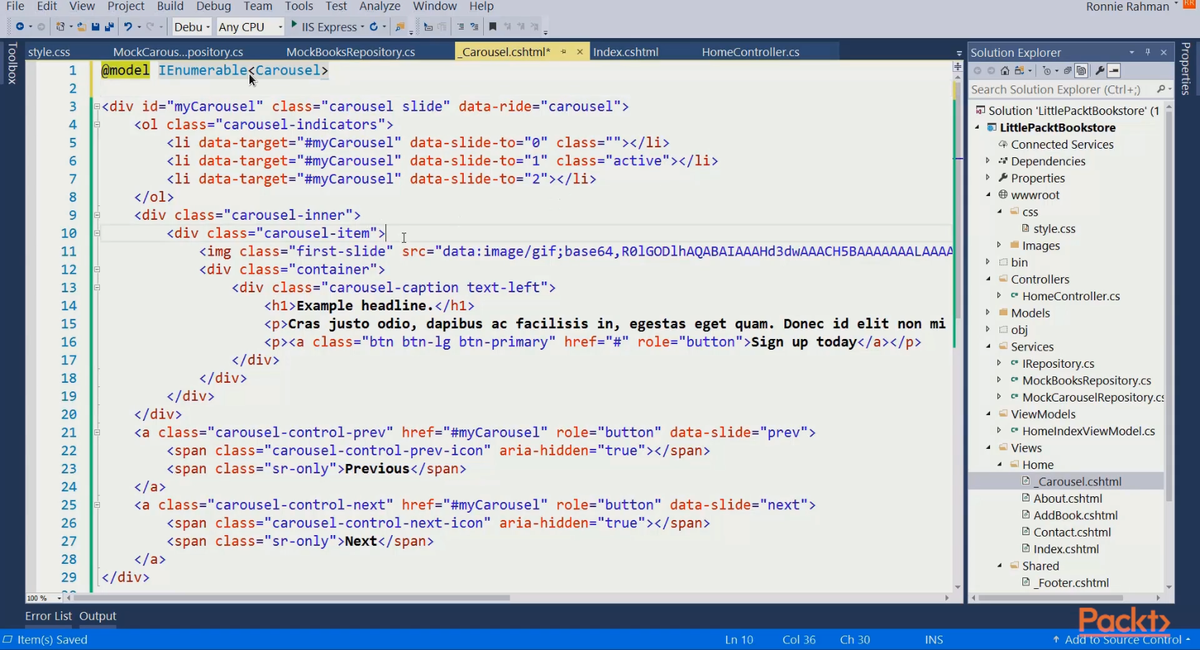
Task: Toggle the bookmark icon in the toolbar
Action: click(492, 26)
